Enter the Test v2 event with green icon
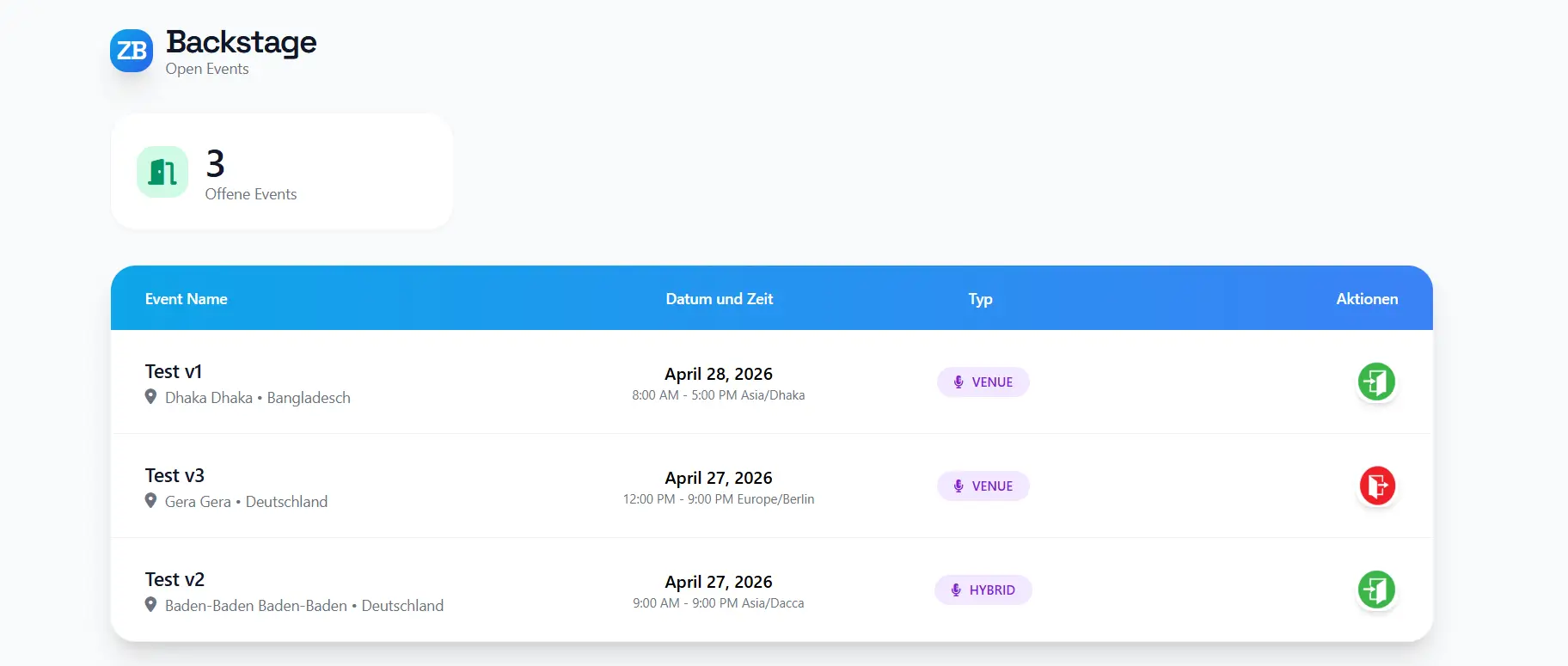 click(1376, 590)
